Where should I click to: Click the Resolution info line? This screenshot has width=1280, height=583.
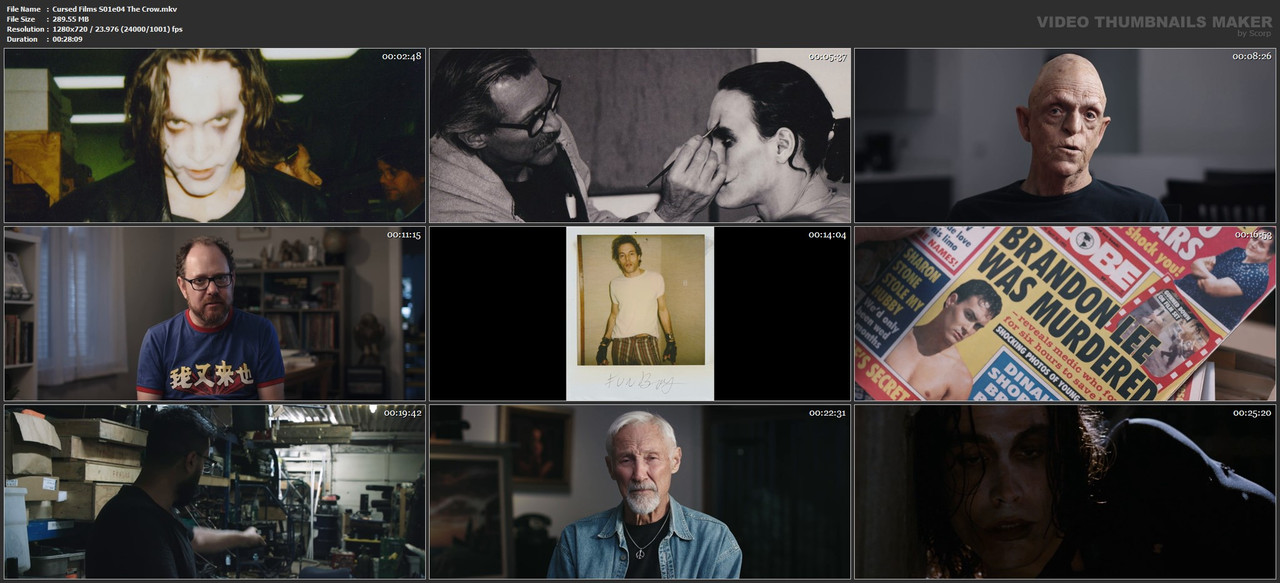tap(94, 29)
